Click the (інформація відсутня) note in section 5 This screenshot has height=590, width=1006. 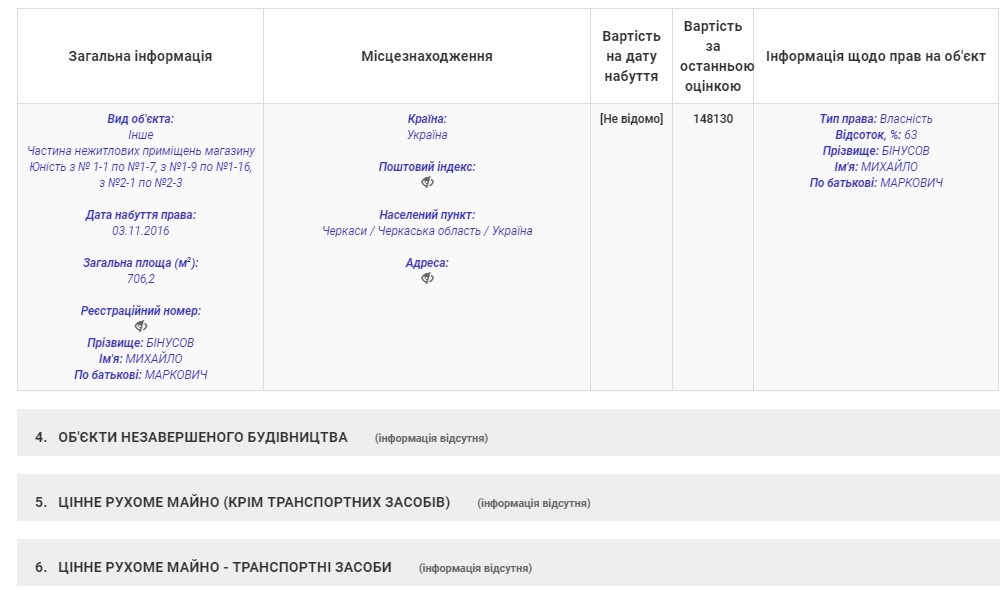tap(534, 503)
